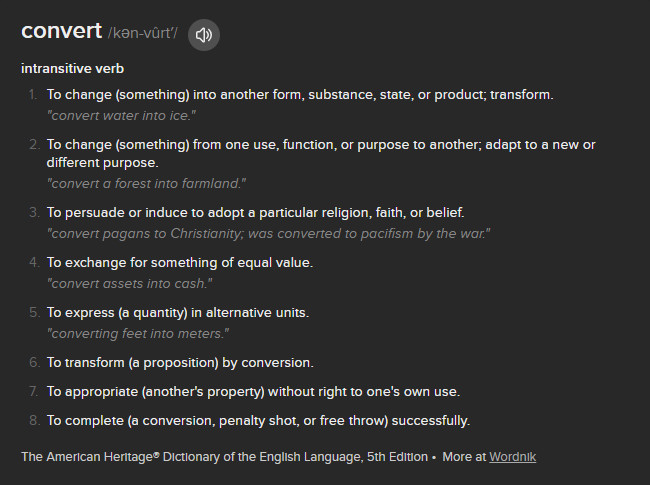The width and height of the screenshot is (650, 485).
Task: Click the "More at" text before Wordnik
Action: (x=464, y=456)
